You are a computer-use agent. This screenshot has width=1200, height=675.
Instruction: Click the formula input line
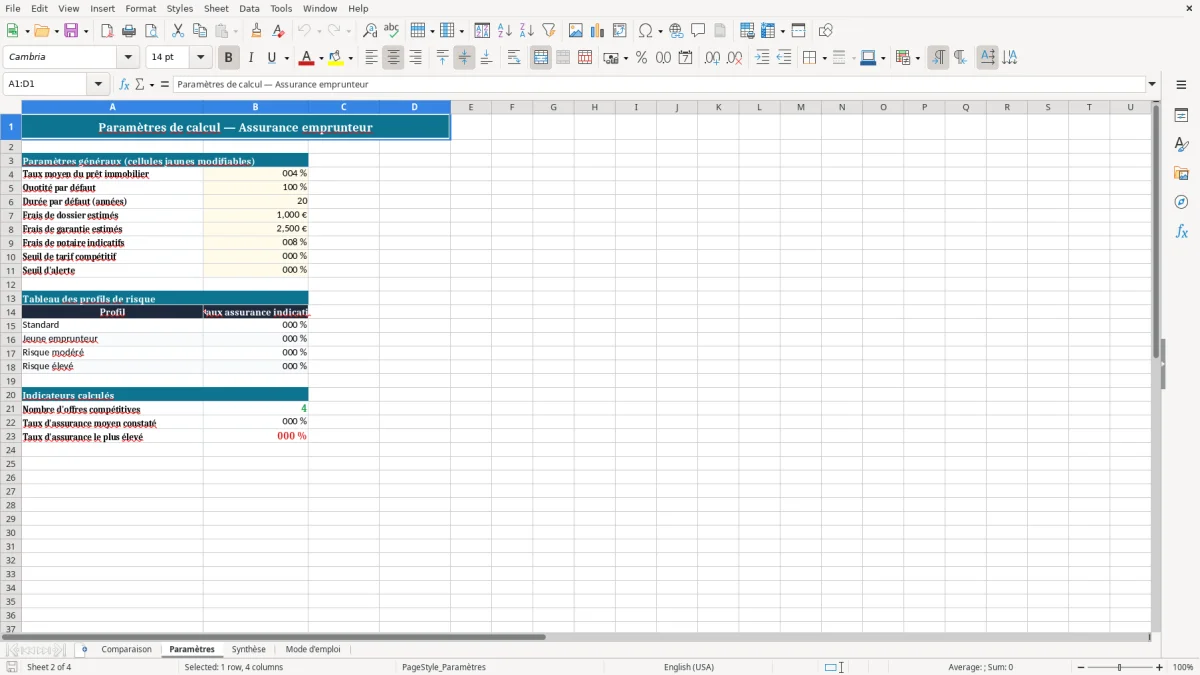[x=658, y=84]
